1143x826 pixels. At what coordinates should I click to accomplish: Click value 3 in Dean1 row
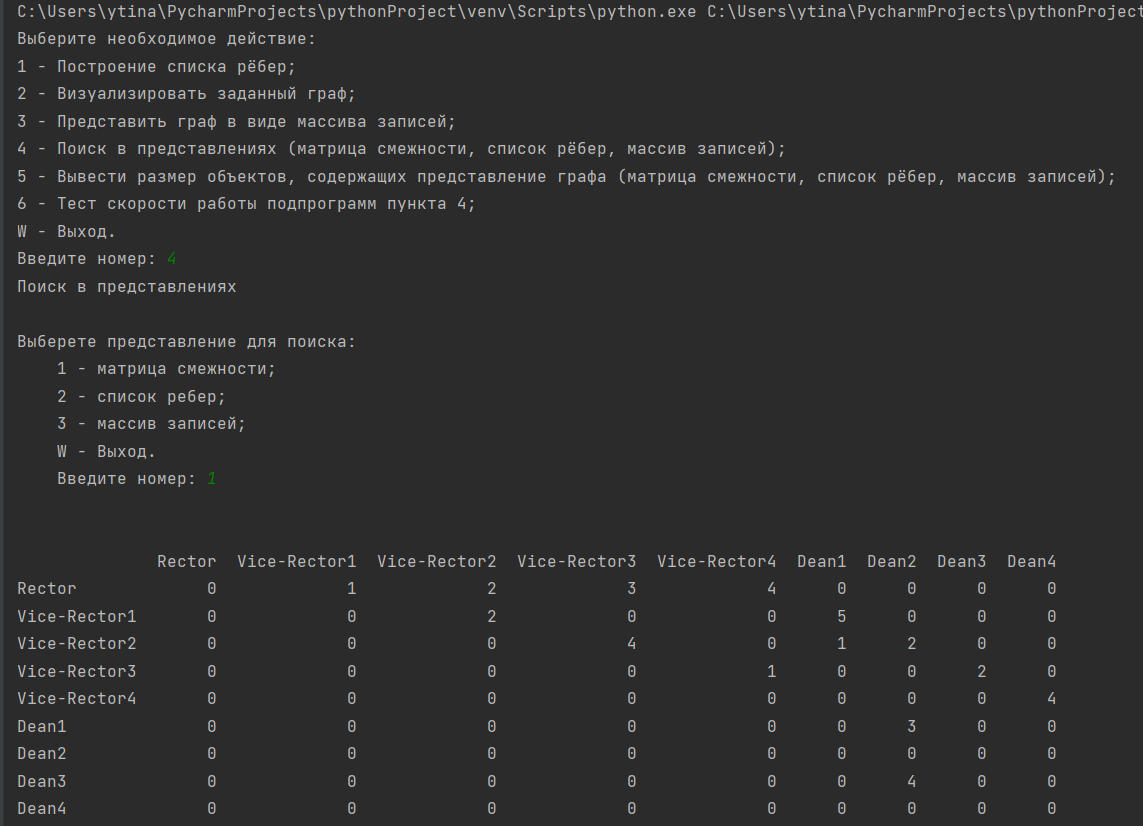(x=911, y=727)
